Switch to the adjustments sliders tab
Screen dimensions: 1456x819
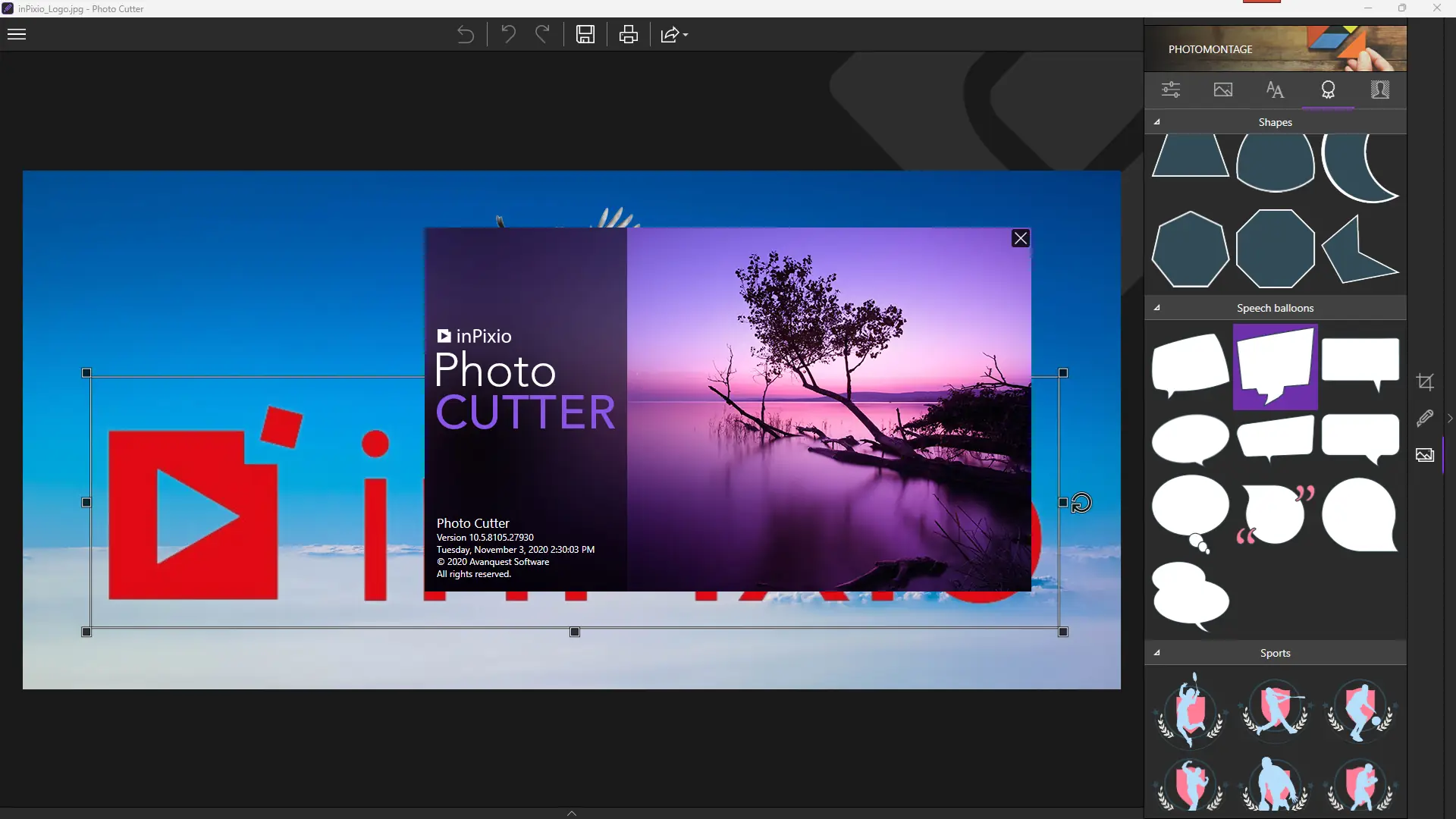1171,89
